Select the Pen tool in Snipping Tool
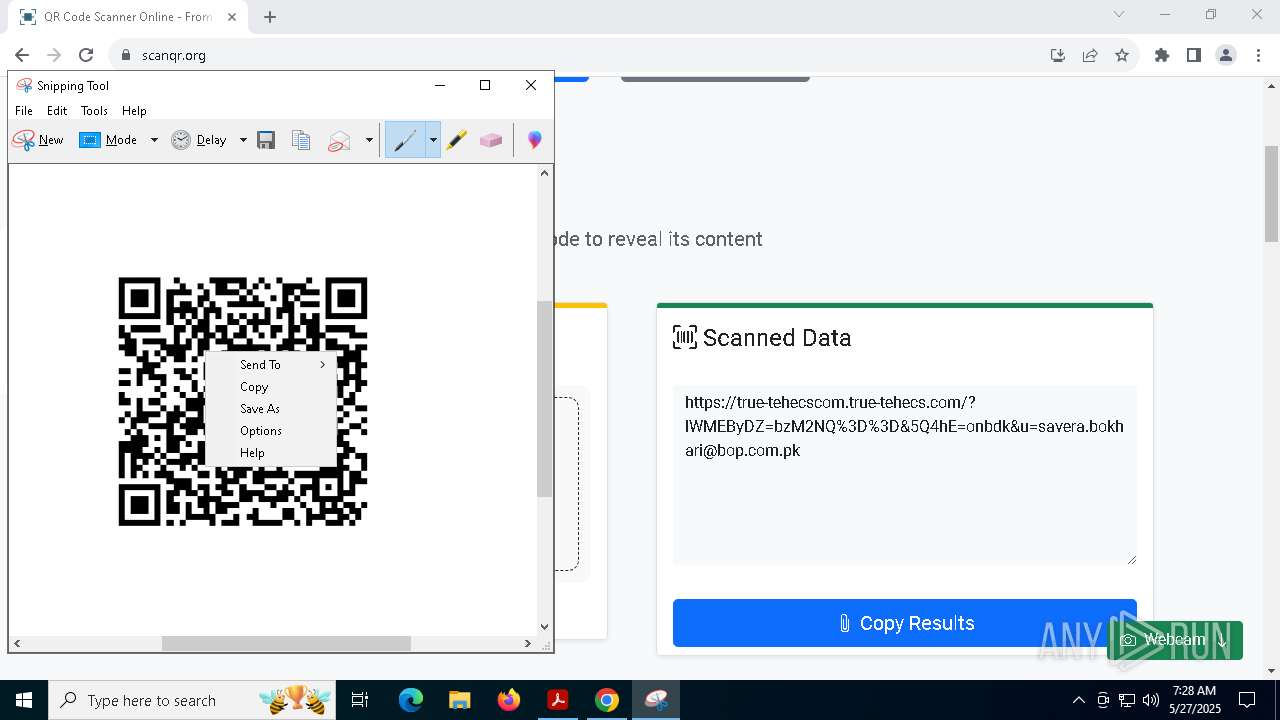The image size is (1280, 720). (x=405, y=140)
